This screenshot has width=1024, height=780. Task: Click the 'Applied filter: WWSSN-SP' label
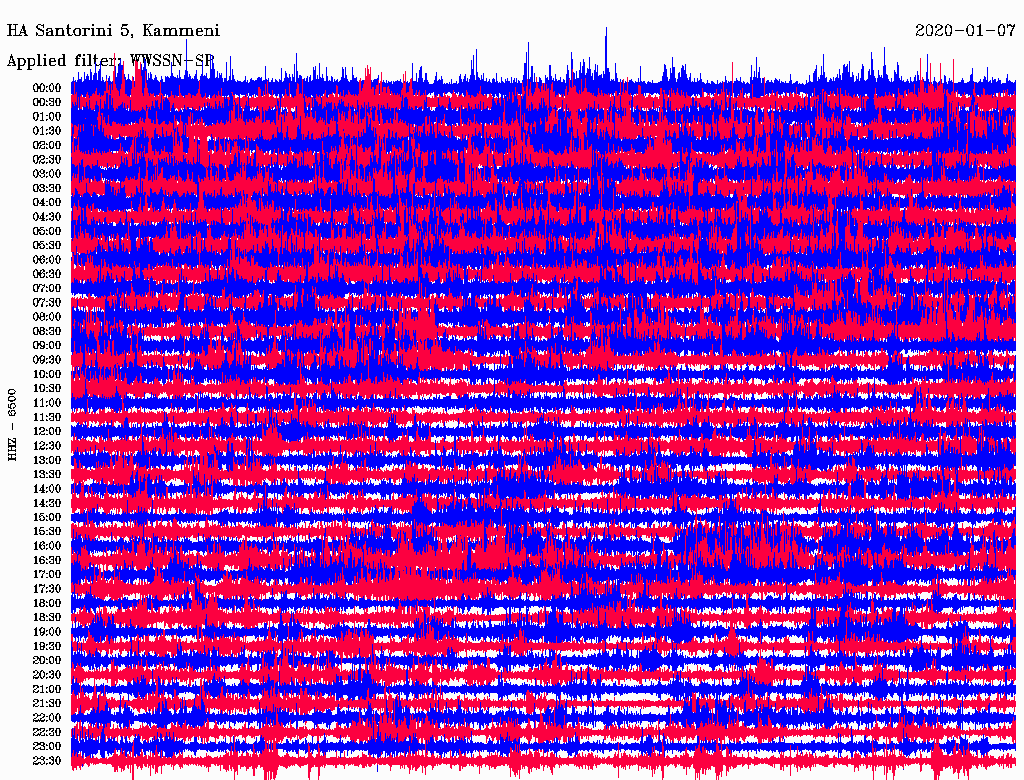(110, 61)
